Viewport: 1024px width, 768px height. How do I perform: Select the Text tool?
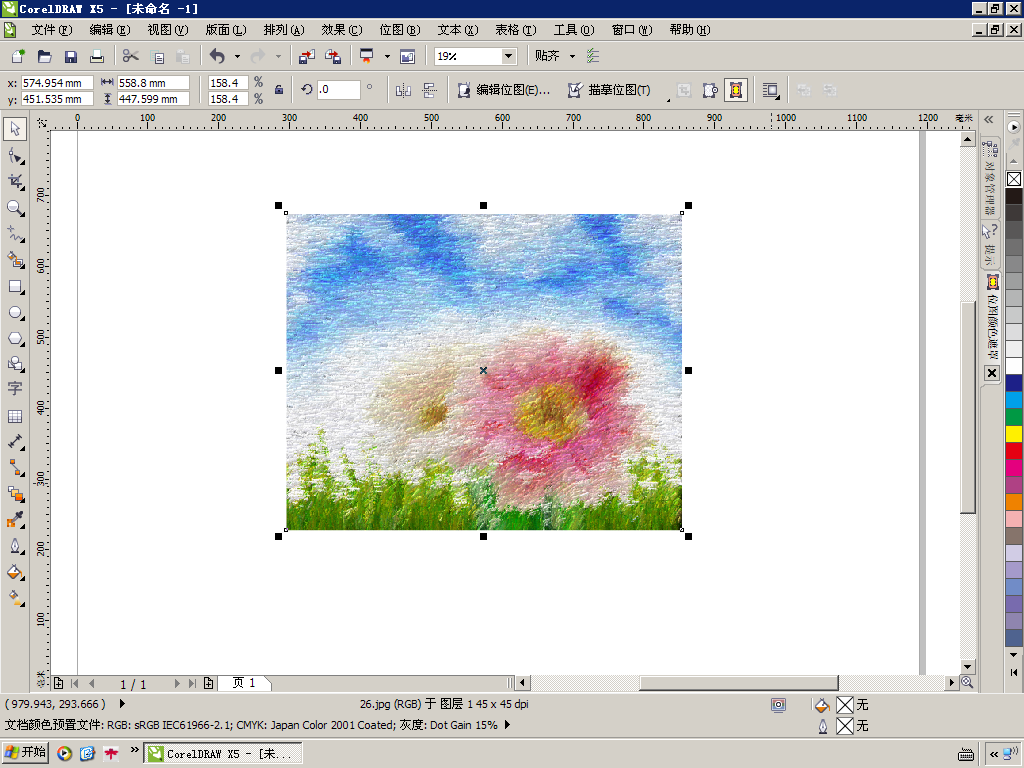[15, 389]
